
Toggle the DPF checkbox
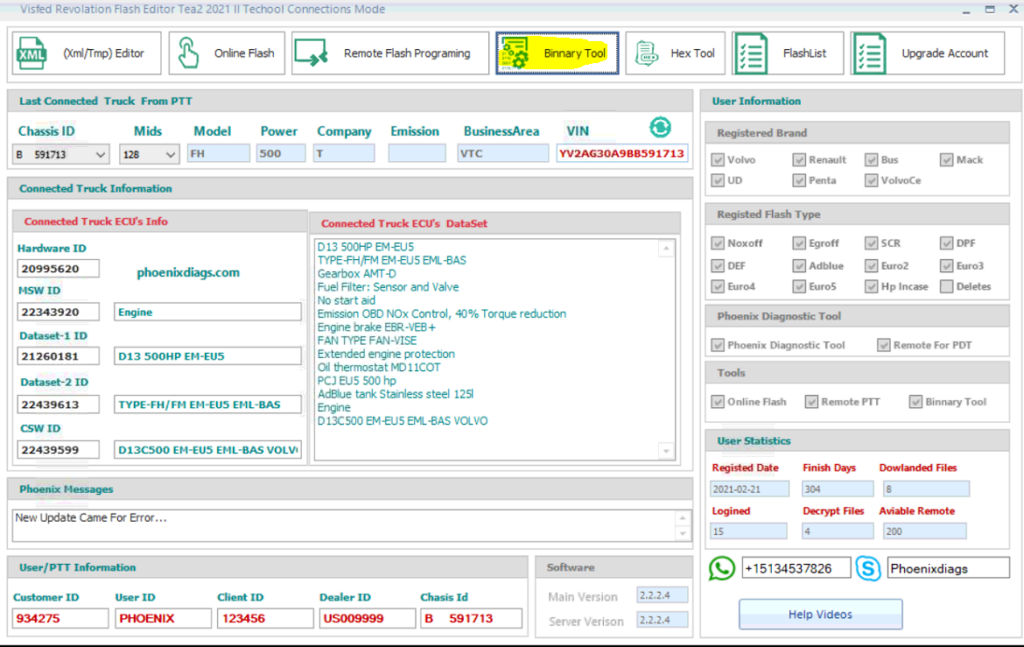947,243
